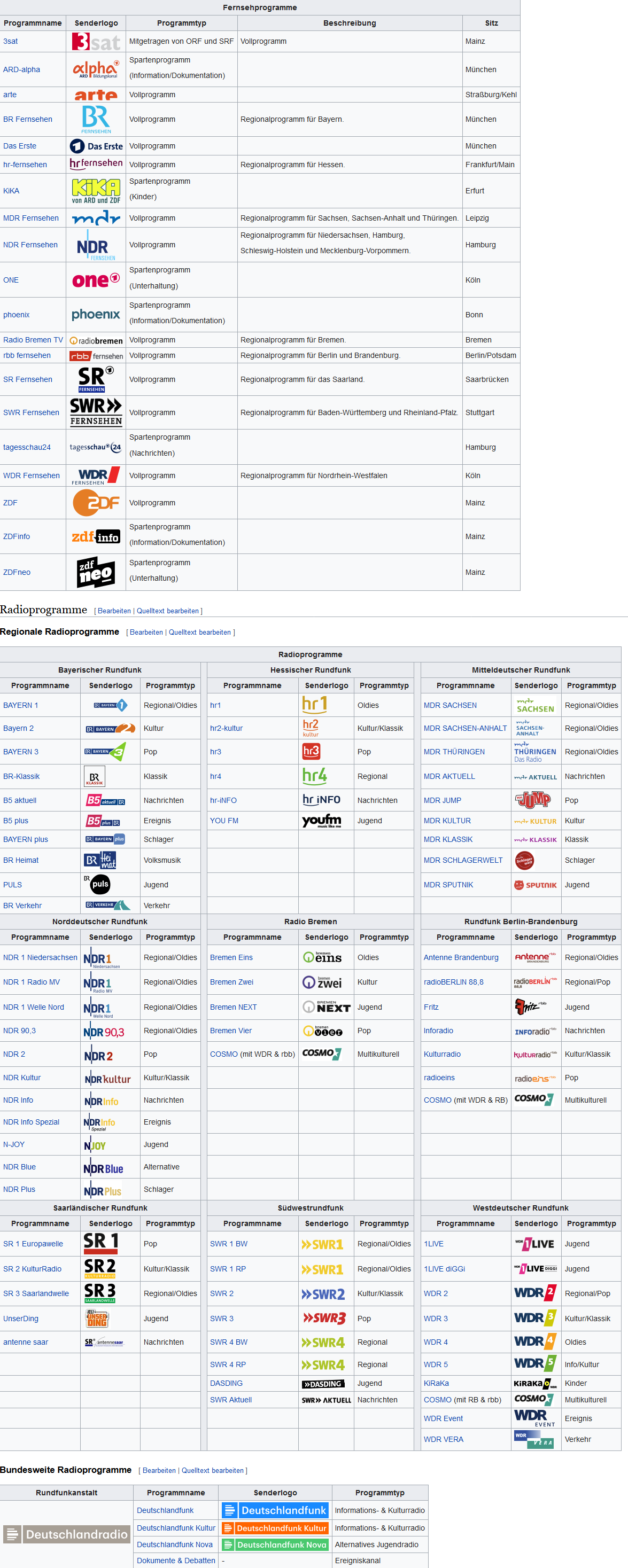Click the WDR Fernsehen logo

96,475
